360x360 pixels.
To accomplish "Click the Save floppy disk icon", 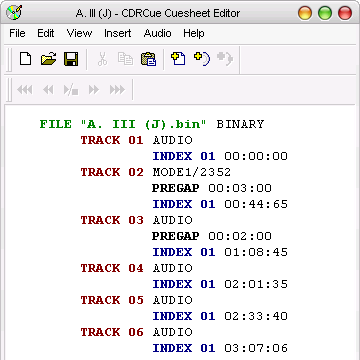I will coord(71,59).
